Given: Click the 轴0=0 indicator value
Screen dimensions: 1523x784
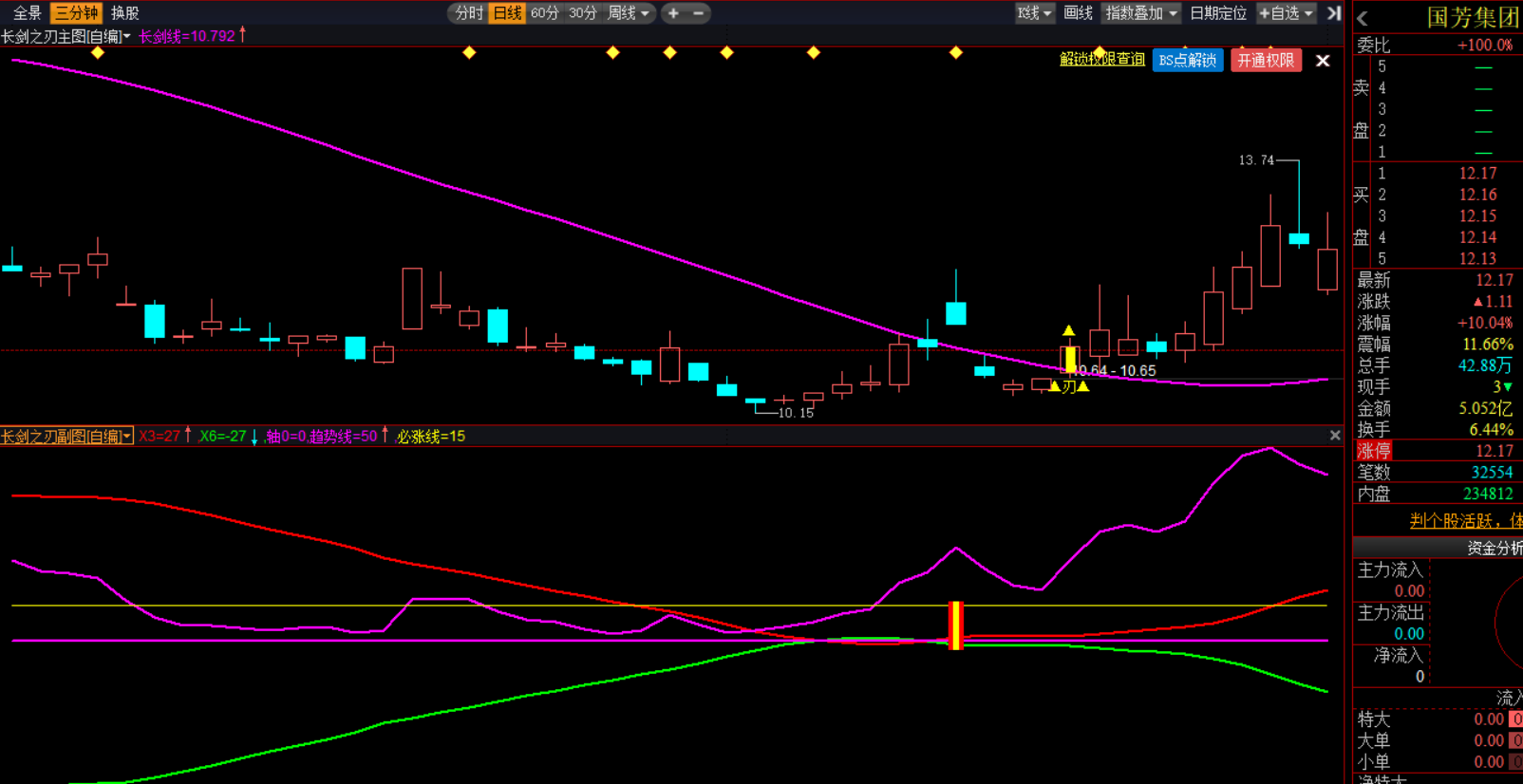Looking at the screenshot, I should (286, 437).
